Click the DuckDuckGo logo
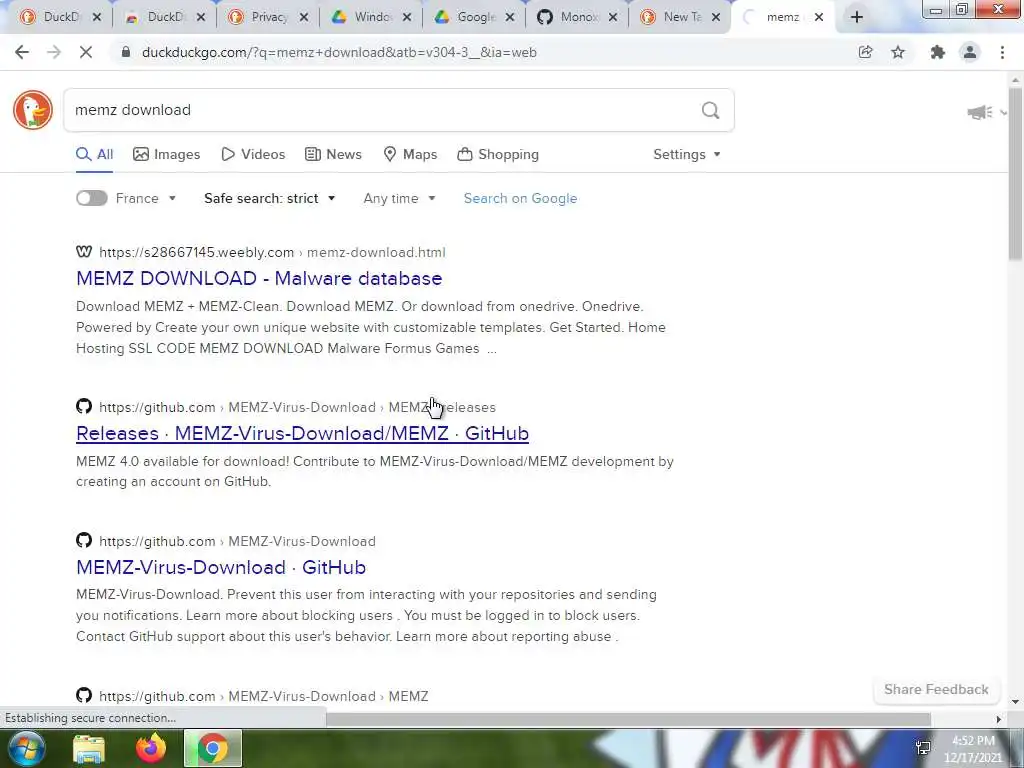This screenshot has height=768, width=1024. pyautogui.click(x=33, y=110)
